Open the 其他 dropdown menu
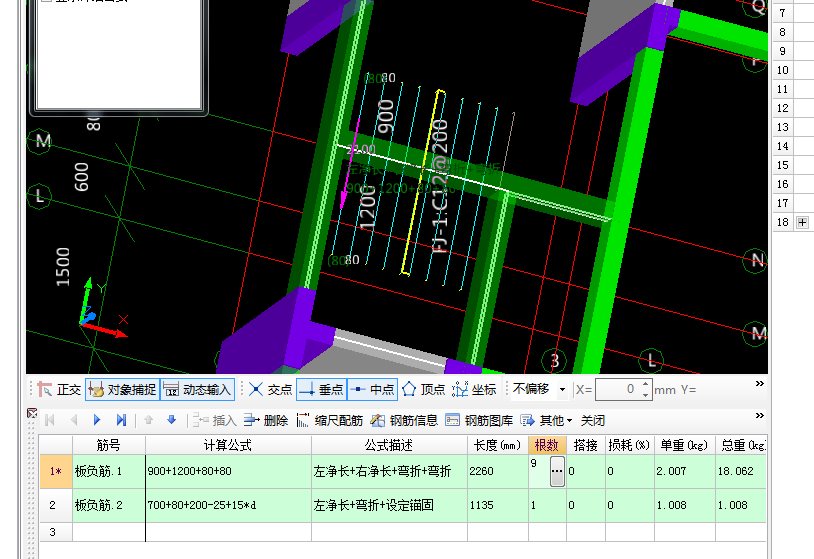 click(546, 420)
